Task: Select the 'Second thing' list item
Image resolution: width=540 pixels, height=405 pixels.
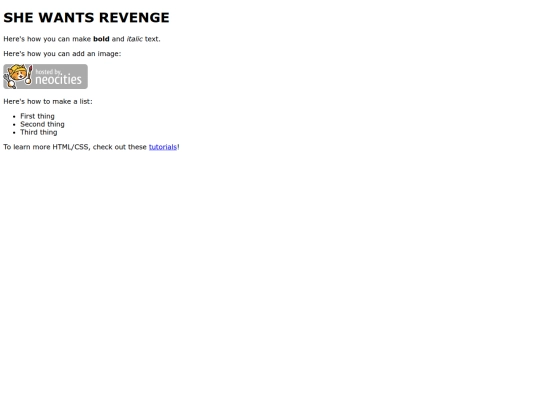Action: point(42,124)
